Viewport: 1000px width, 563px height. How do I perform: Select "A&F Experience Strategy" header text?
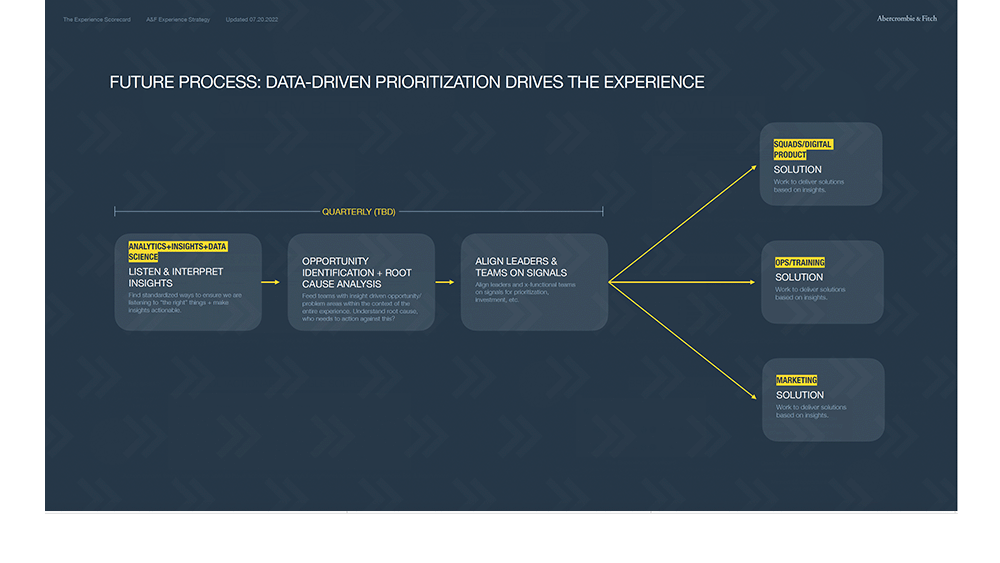click(x=178, y=19)
